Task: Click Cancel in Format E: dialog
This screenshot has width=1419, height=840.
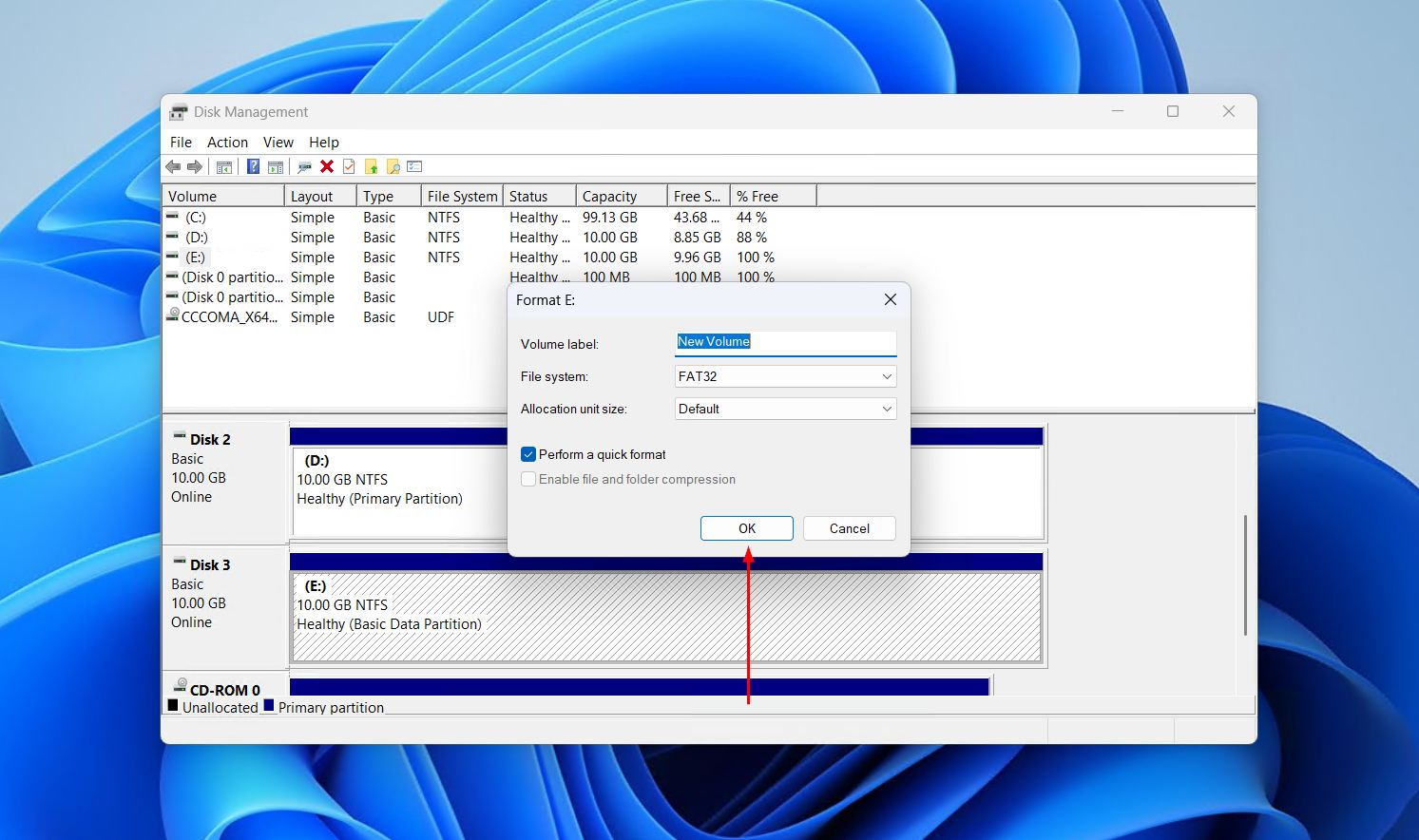Action: [849, 528]
